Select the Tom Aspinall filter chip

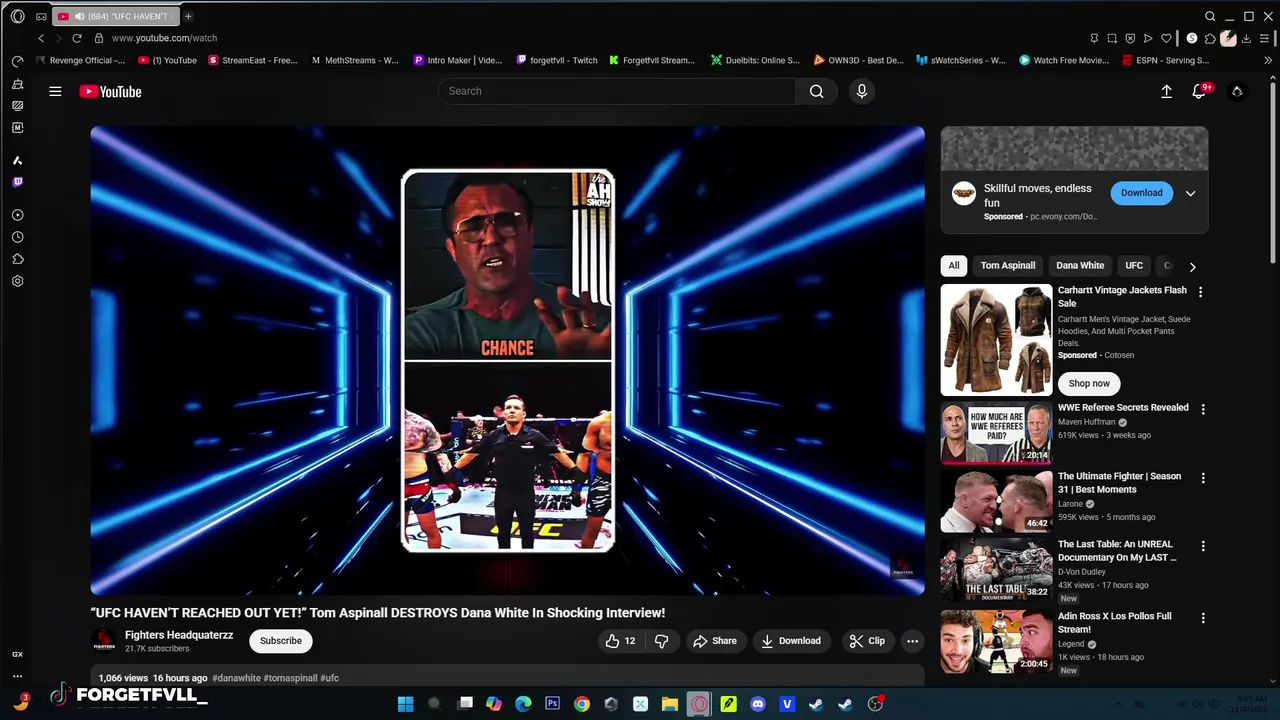[1007, 266]
